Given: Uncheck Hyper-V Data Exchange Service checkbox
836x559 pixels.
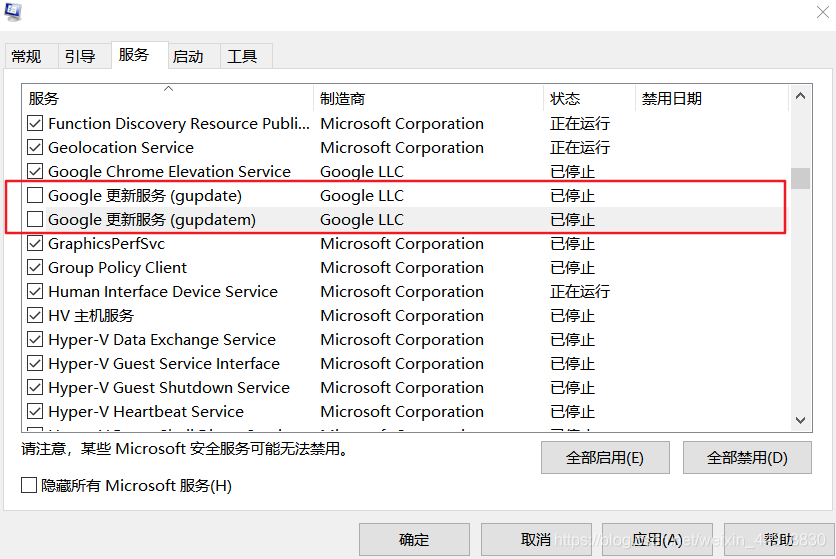Looking at the screenshot, I should [35, 340].
